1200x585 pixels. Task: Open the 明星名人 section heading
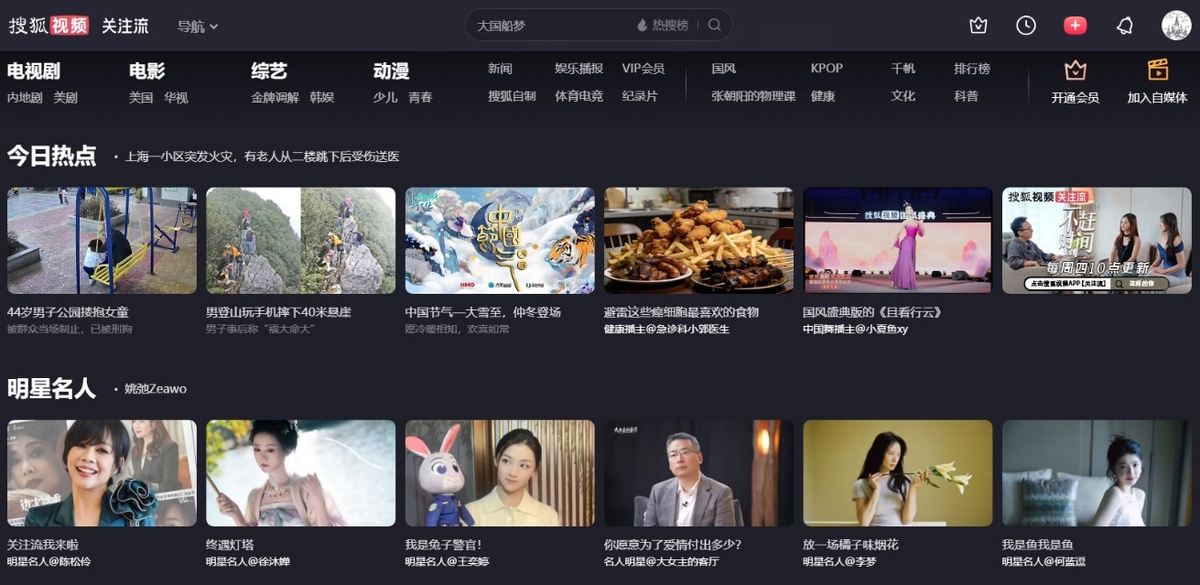click(52, 388)
